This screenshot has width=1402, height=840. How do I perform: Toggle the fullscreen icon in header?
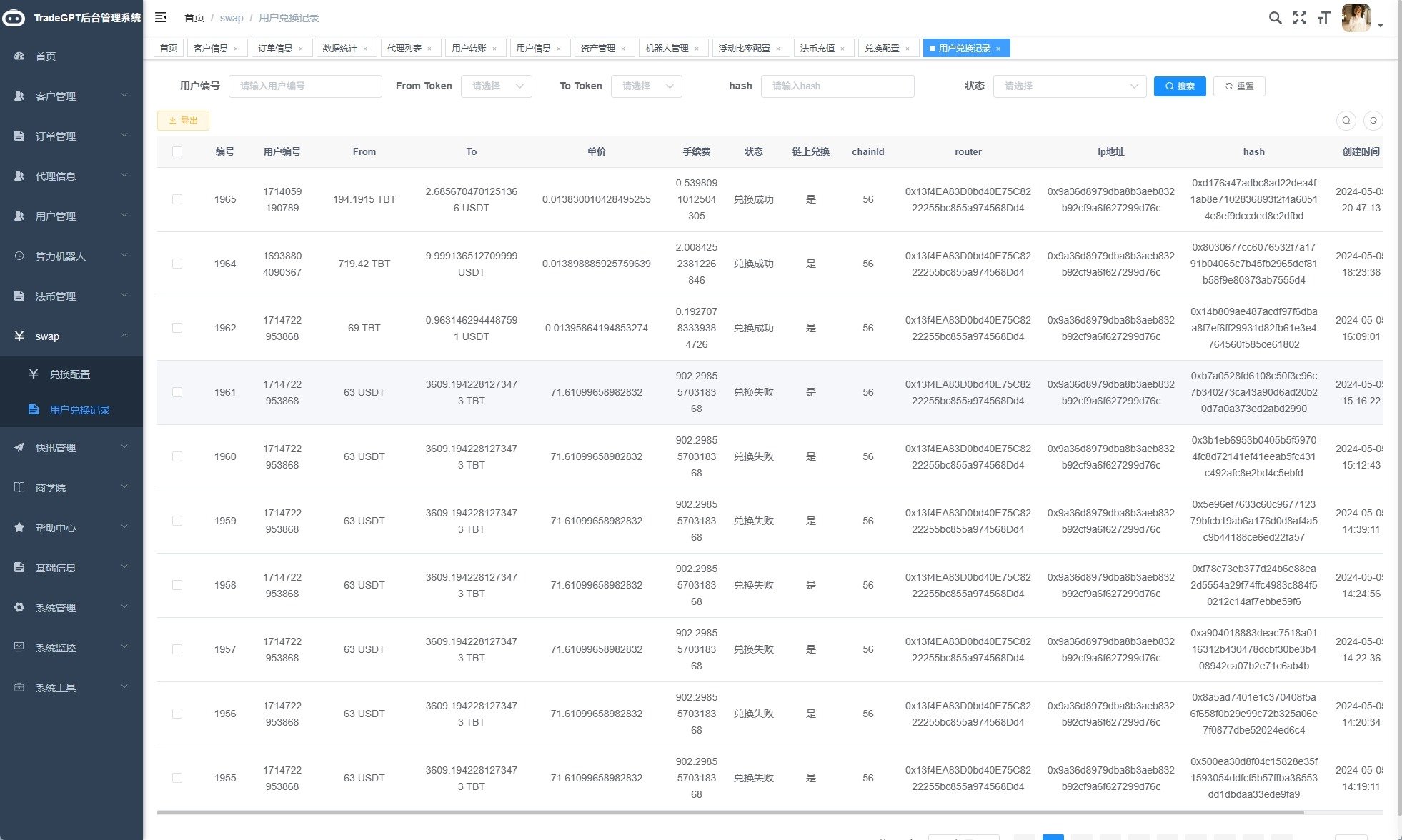pos(1300,18)
